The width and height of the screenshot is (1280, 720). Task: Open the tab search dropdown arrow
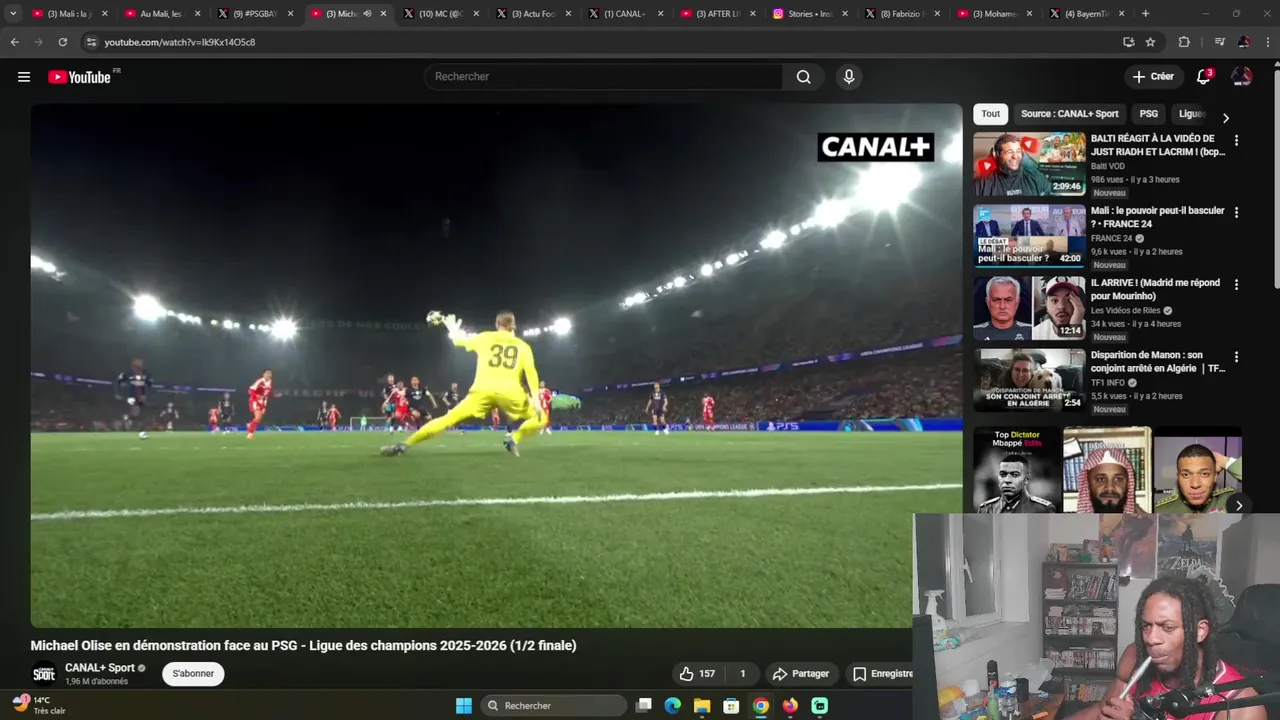13,14
